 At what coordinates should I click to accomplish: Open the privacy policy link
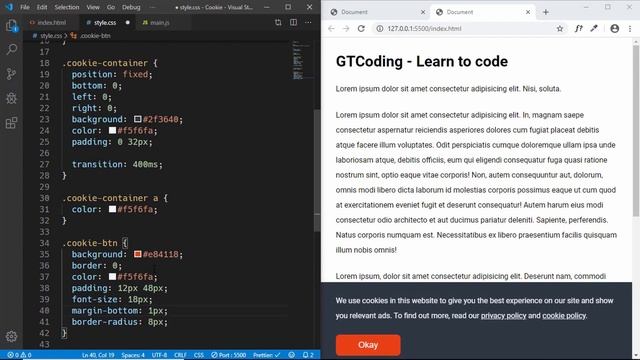[503, 316]
